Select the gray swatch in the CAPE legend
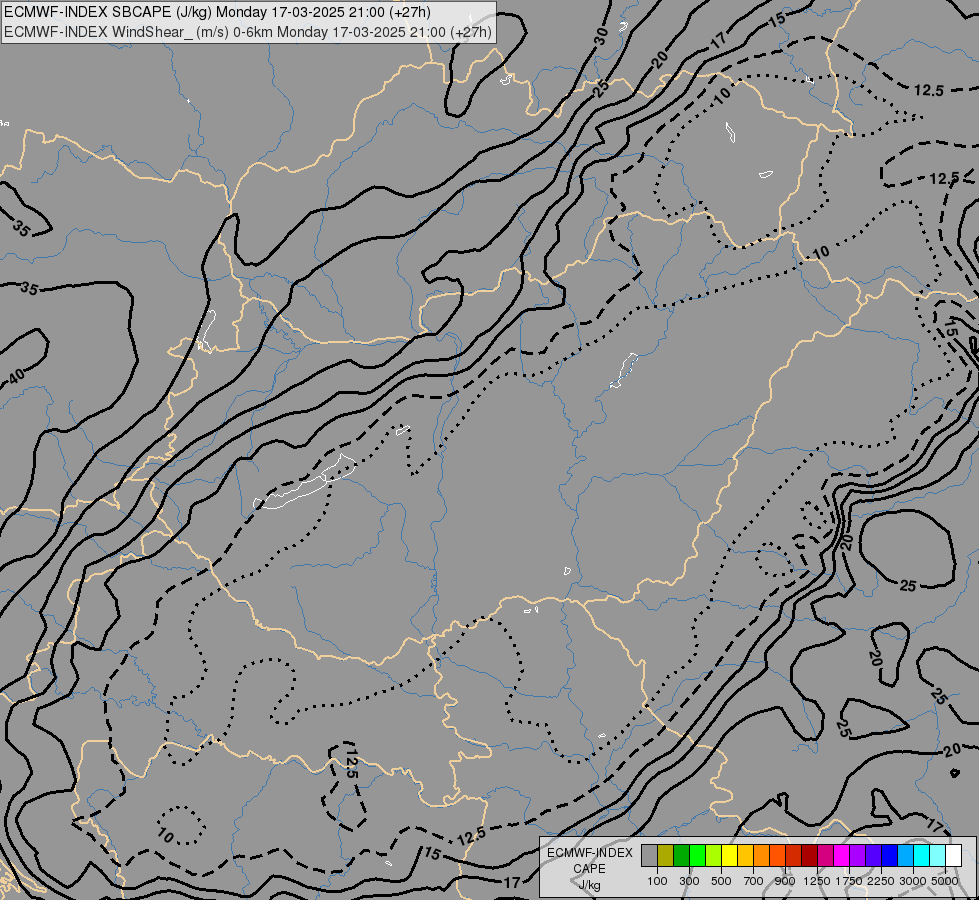The image size is (979, 900). click(649, 855)
